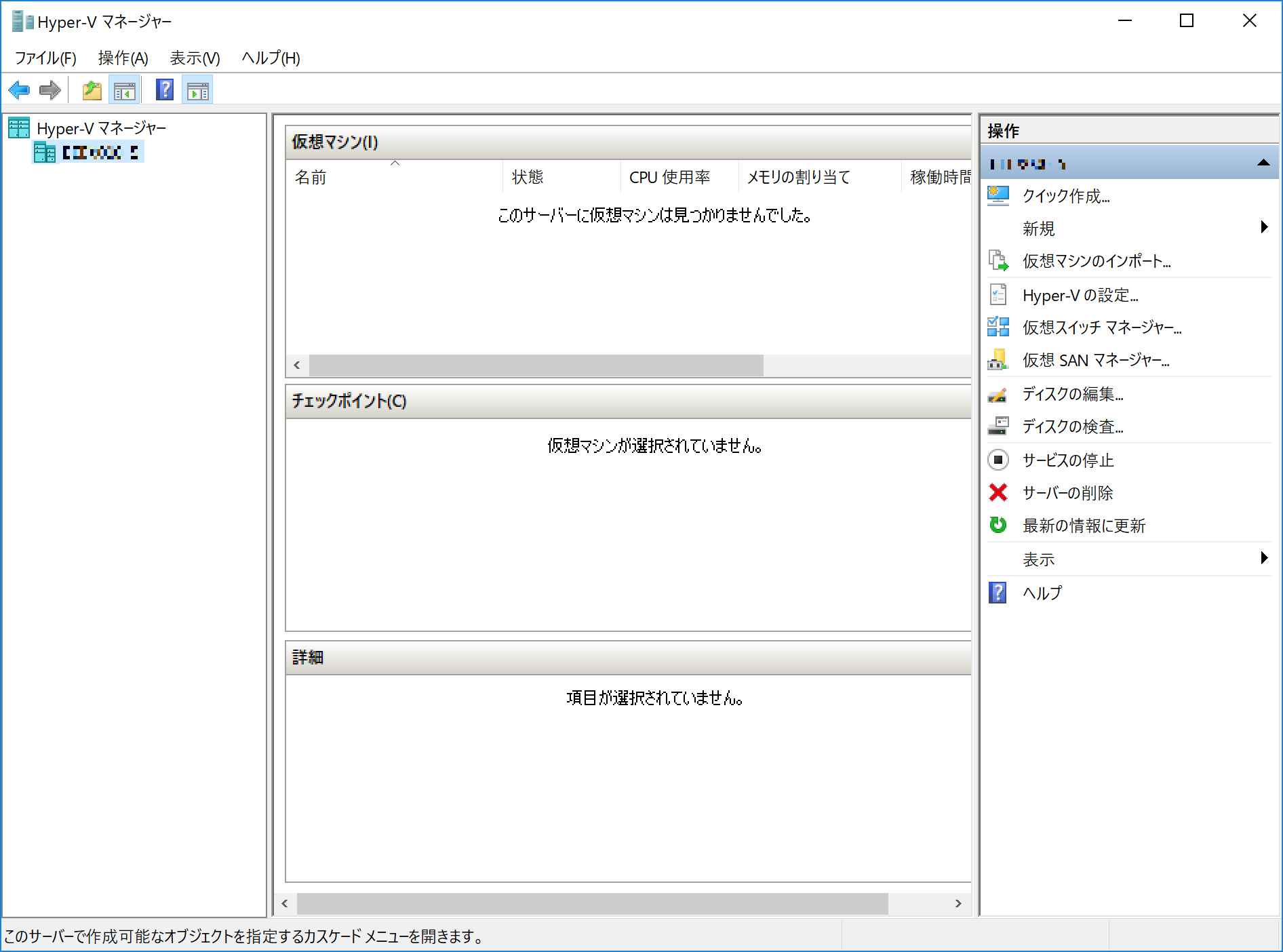Click 新規 action text
1283x952 pixels.
coord(1038,229)
